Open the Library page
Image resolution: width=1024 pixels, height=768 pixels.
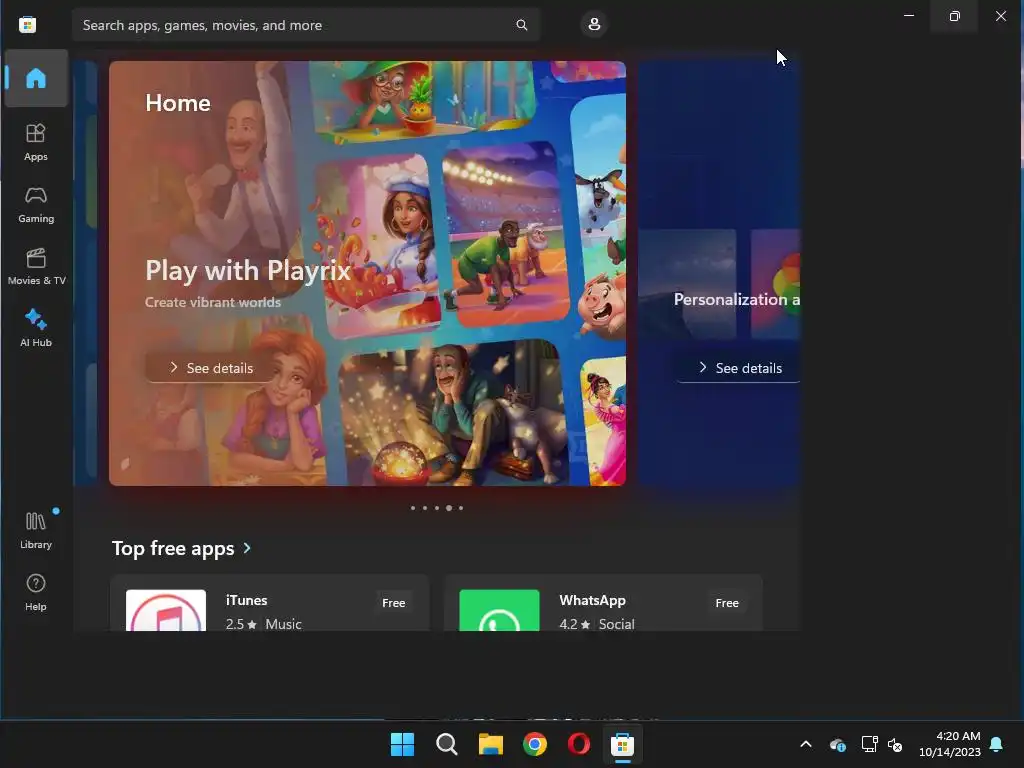click(x=36, y=530)
